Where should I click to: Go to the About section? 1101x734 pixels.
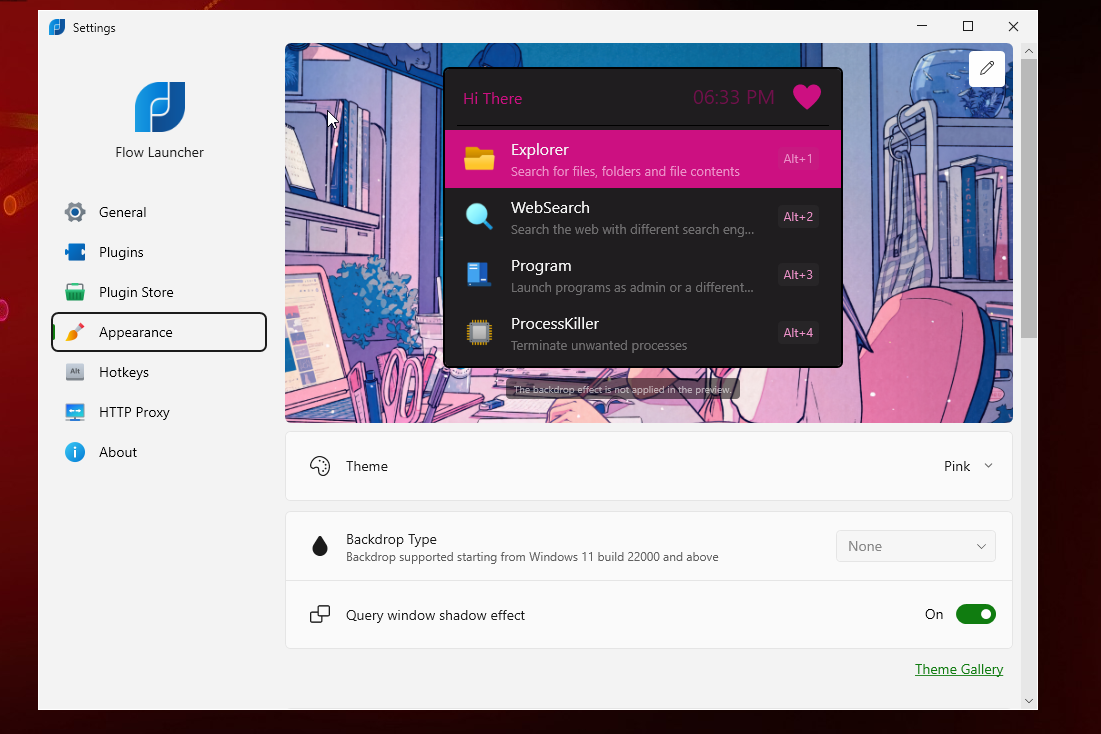pyautogui.click(x=117, y=452)
